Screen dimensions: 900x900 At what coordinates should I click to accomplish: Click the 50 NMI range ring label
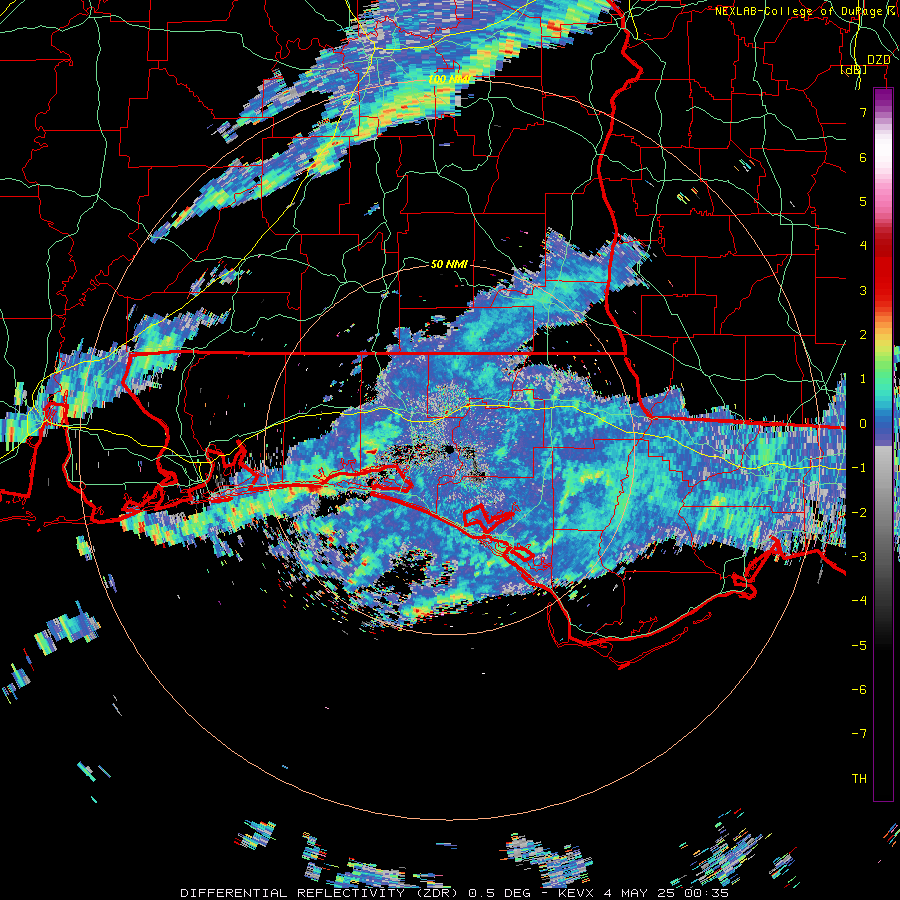(449, 264)
